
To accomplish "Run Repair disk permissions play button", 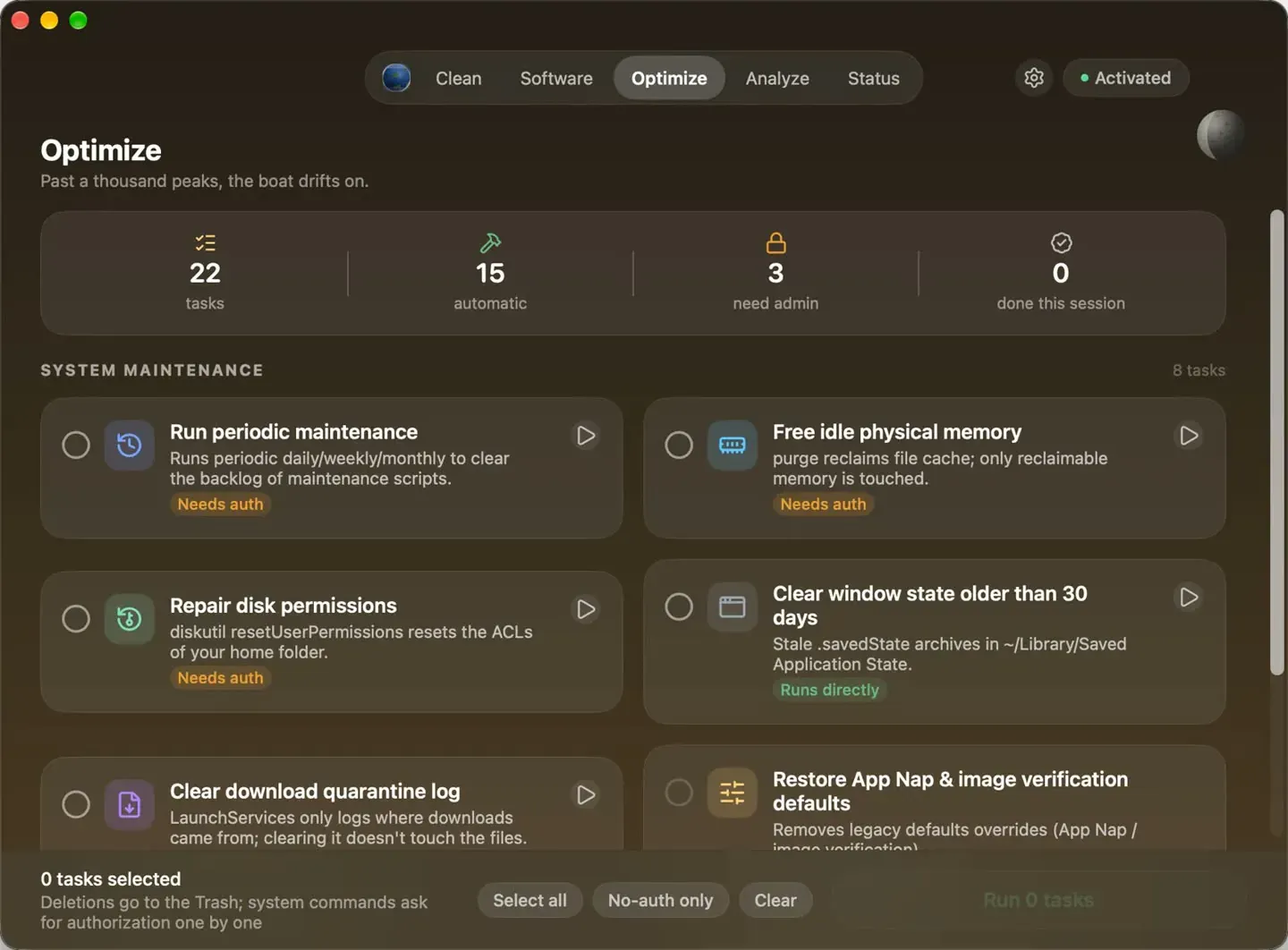I will pyautogui.click(x=586, y=609).
